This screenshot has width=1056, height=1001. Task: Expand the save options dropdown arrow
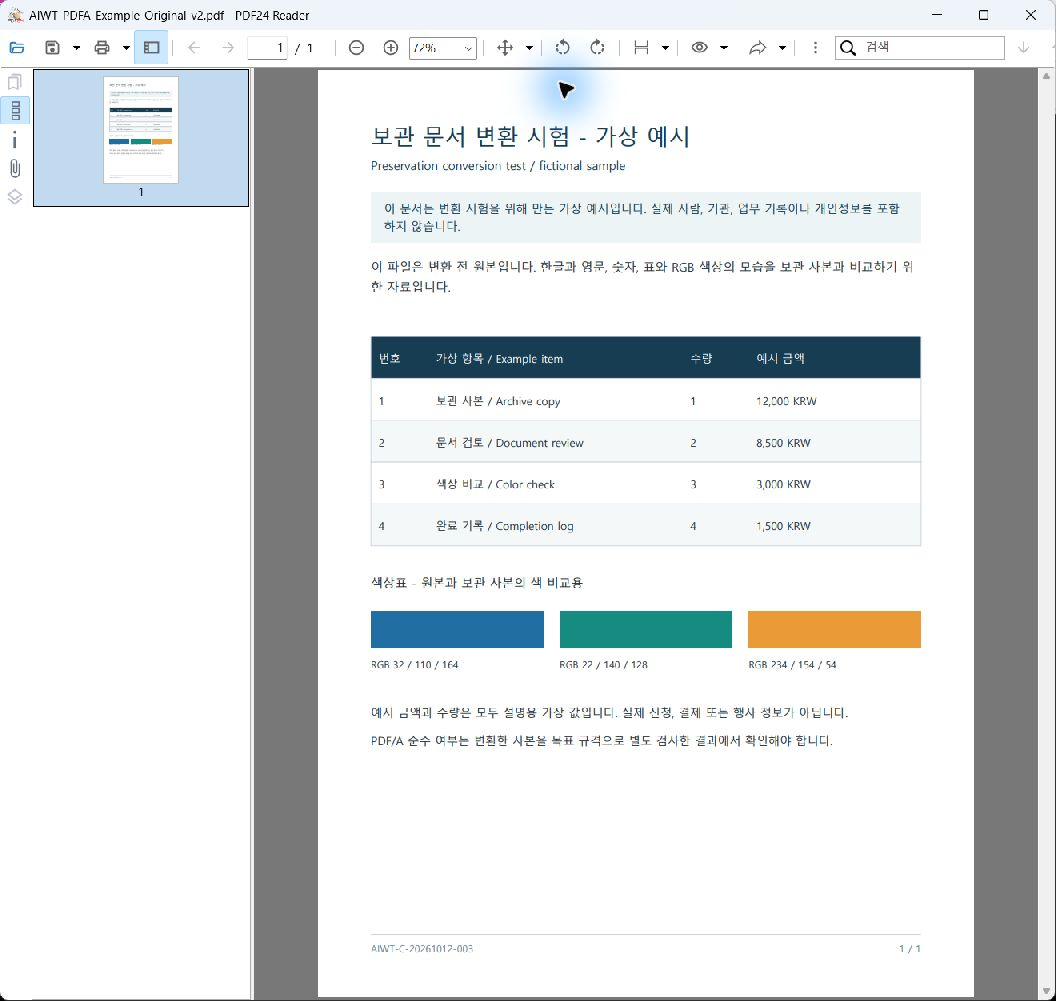point(76,48)
